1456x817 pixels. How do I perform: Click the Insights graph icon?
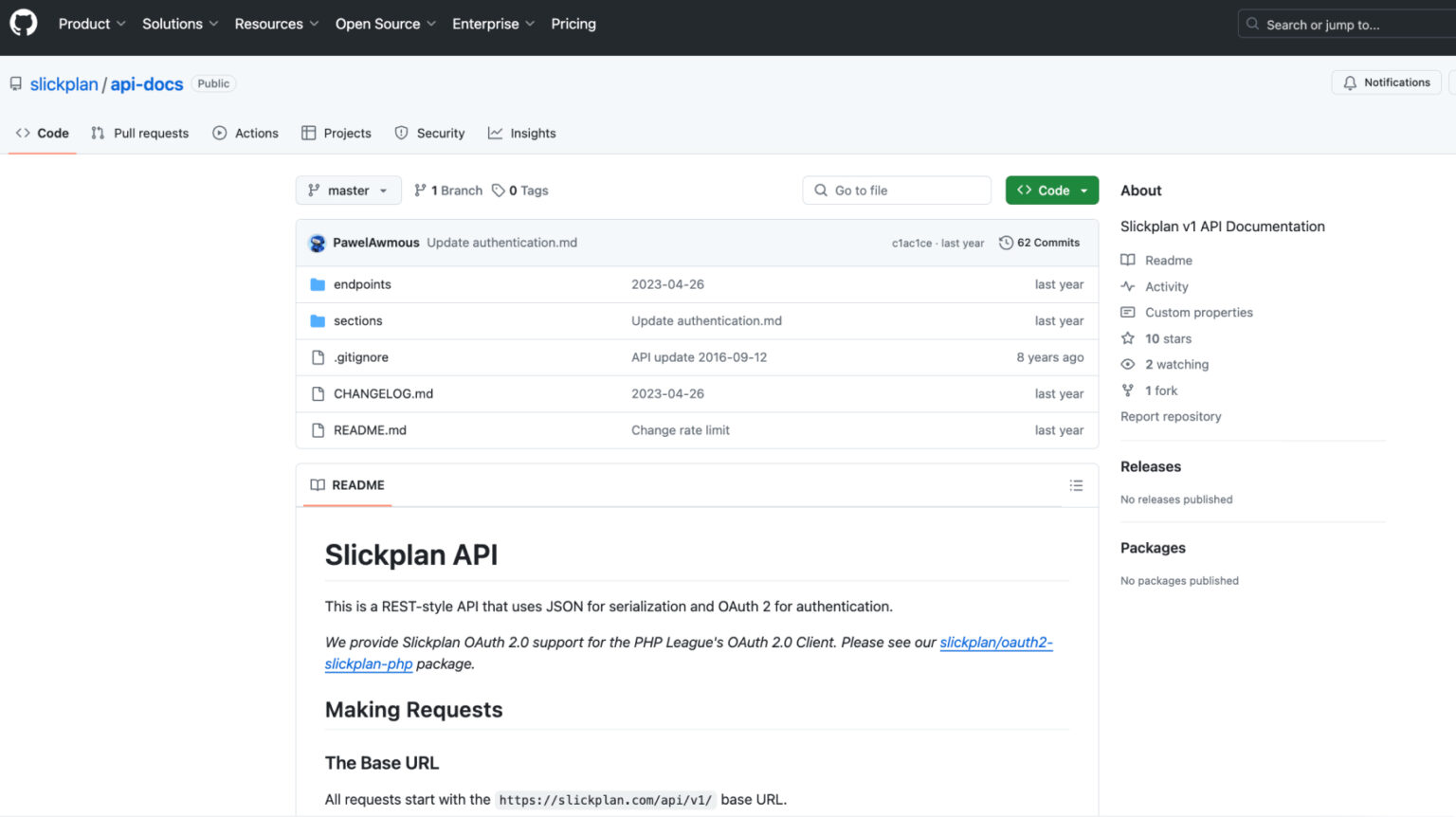coord(494,133)
